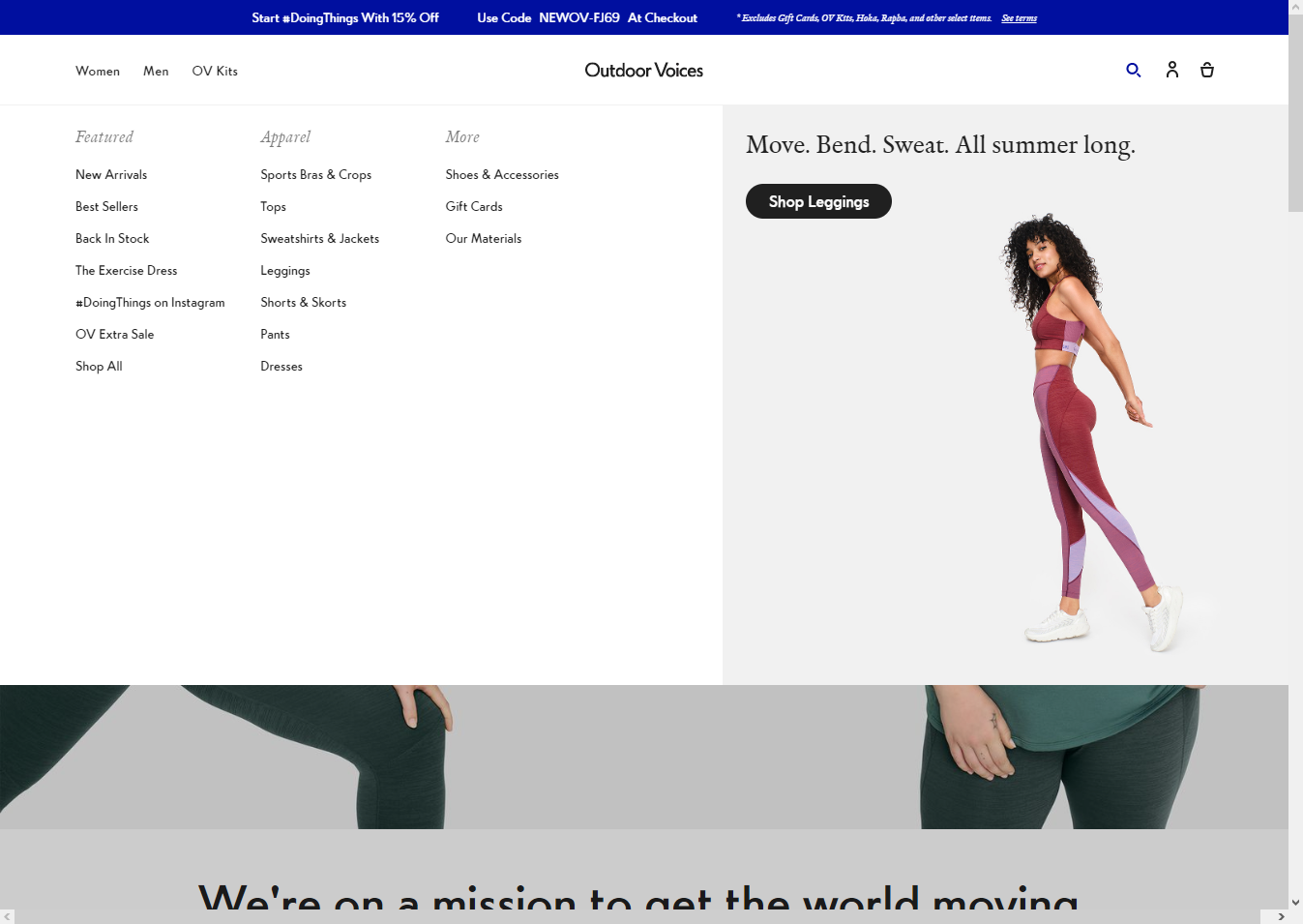Screen dimensions: 1303x924
Task: Click the horizontal scroll right arrow
Action: click(1281, 916)
